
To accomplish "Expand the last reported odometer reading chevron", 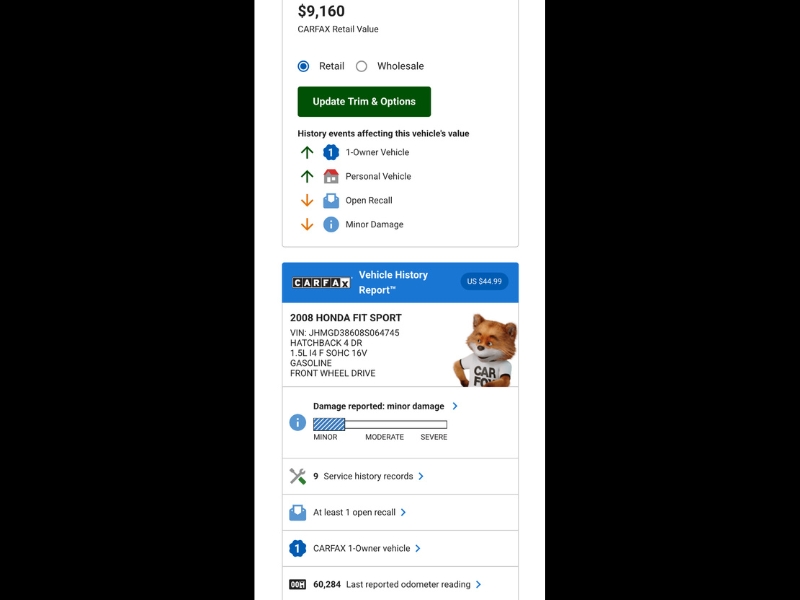I will click(478, 584).
